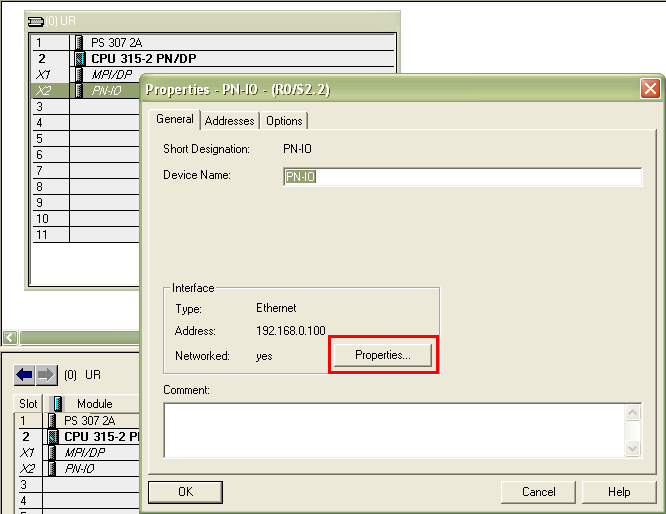
Task: Switch to the Addresses tab
Action: [229, 121]
